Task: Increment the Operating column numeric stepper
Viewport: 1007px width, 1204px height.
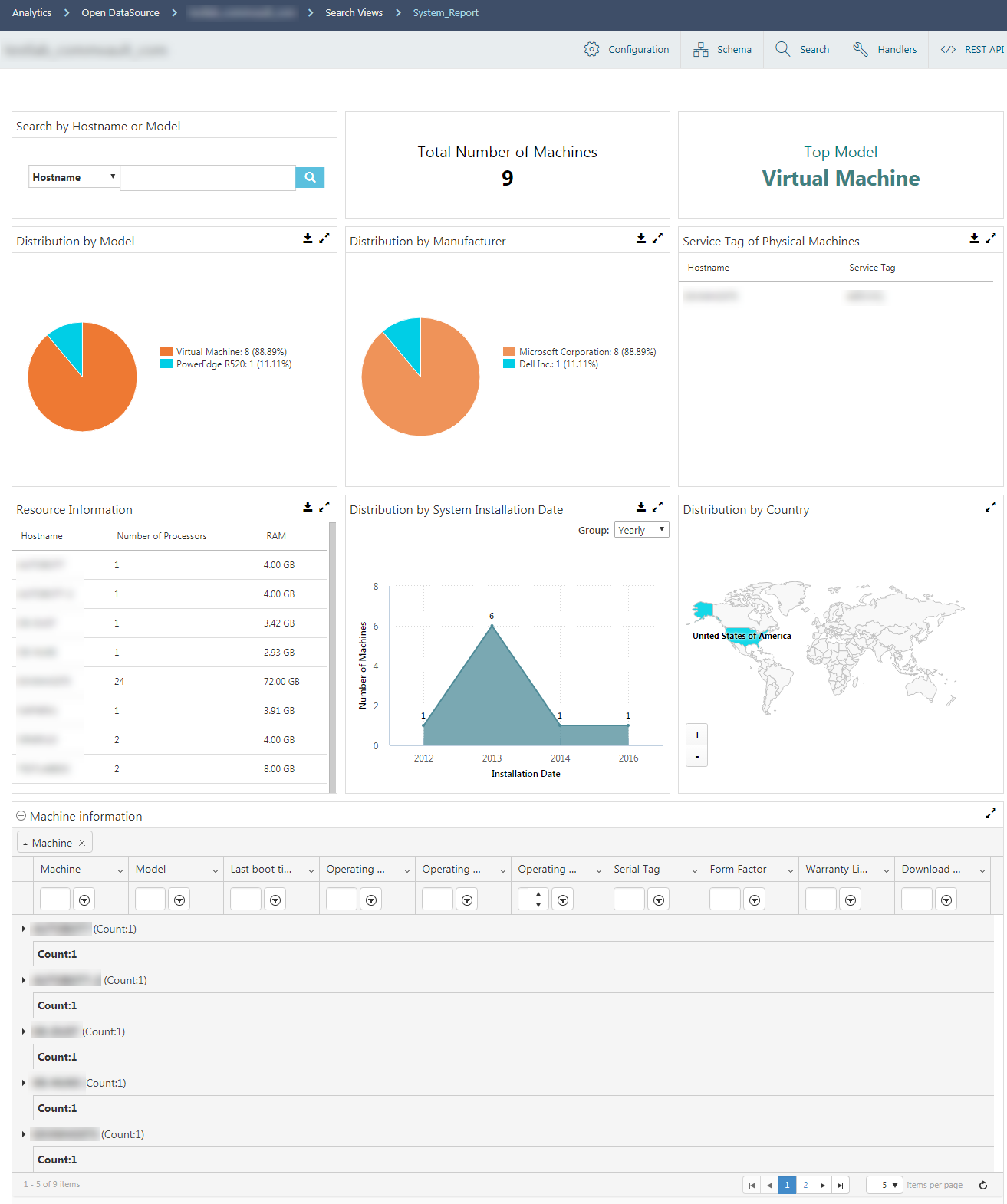Action: pos(538,894)
